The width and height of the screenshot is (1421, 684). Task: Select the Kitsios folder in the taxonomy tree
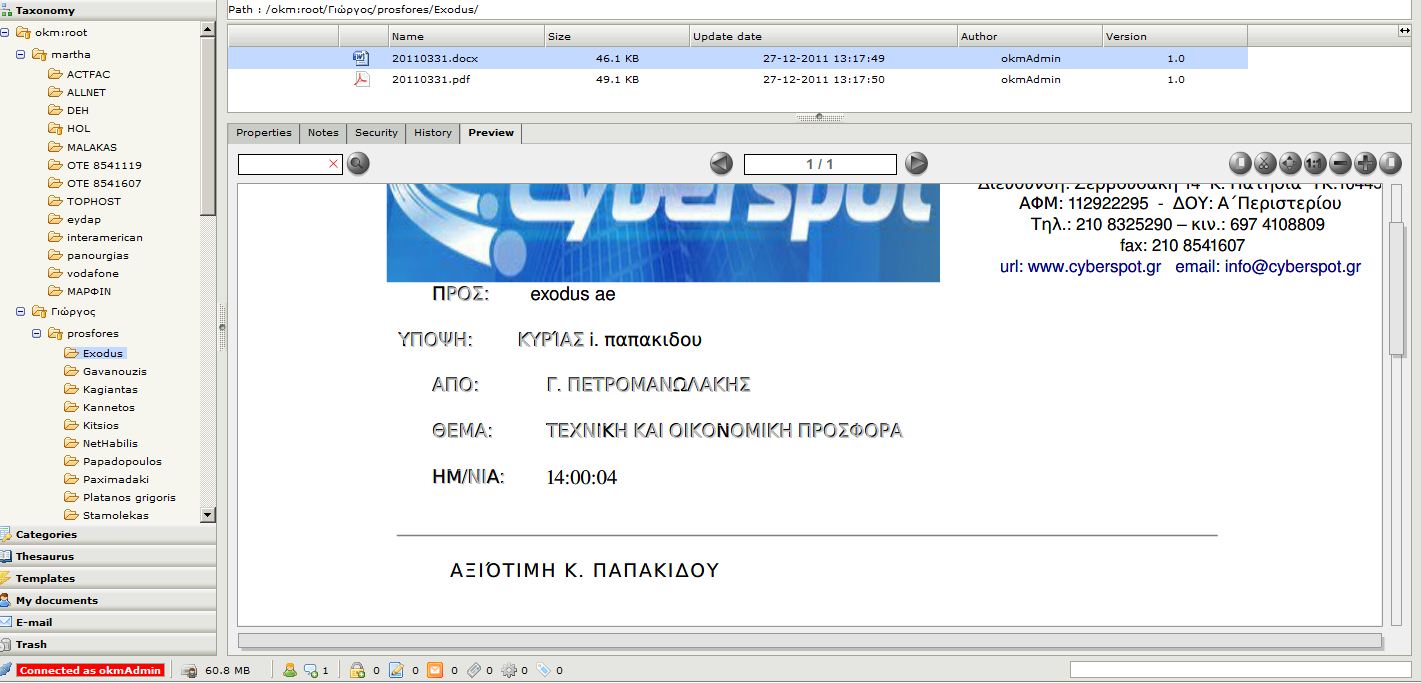pyautogui.click(x=98, y=425)
